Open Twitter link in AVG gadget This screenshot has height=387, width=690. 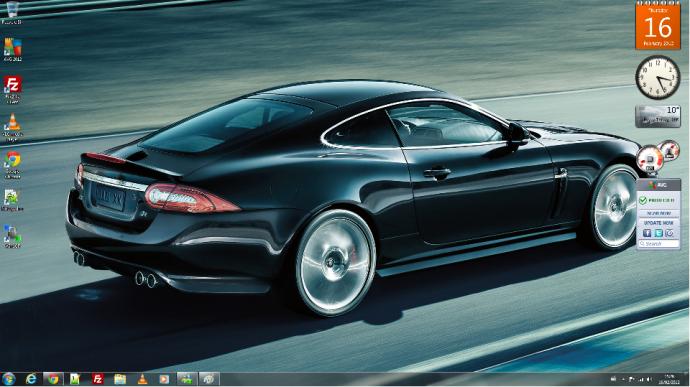658,233
